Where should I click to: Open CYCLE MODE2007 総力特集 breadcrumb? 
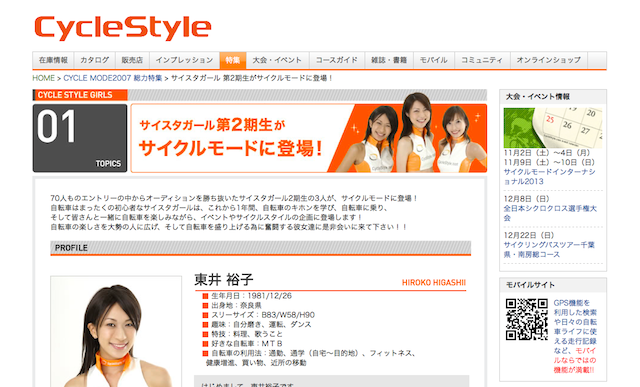pos(113,78)
